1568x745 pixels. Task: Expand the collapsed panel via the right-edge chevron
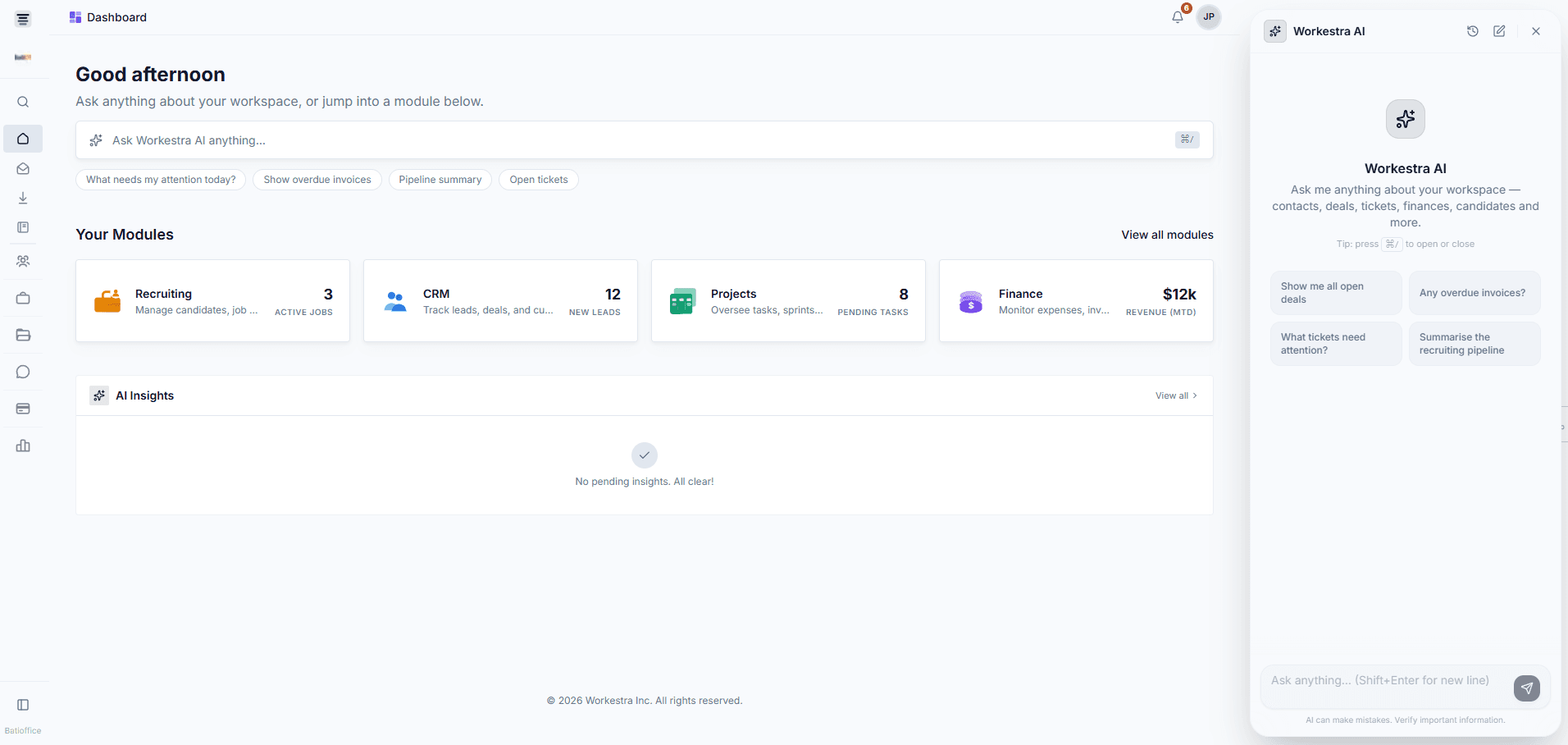1562,427
